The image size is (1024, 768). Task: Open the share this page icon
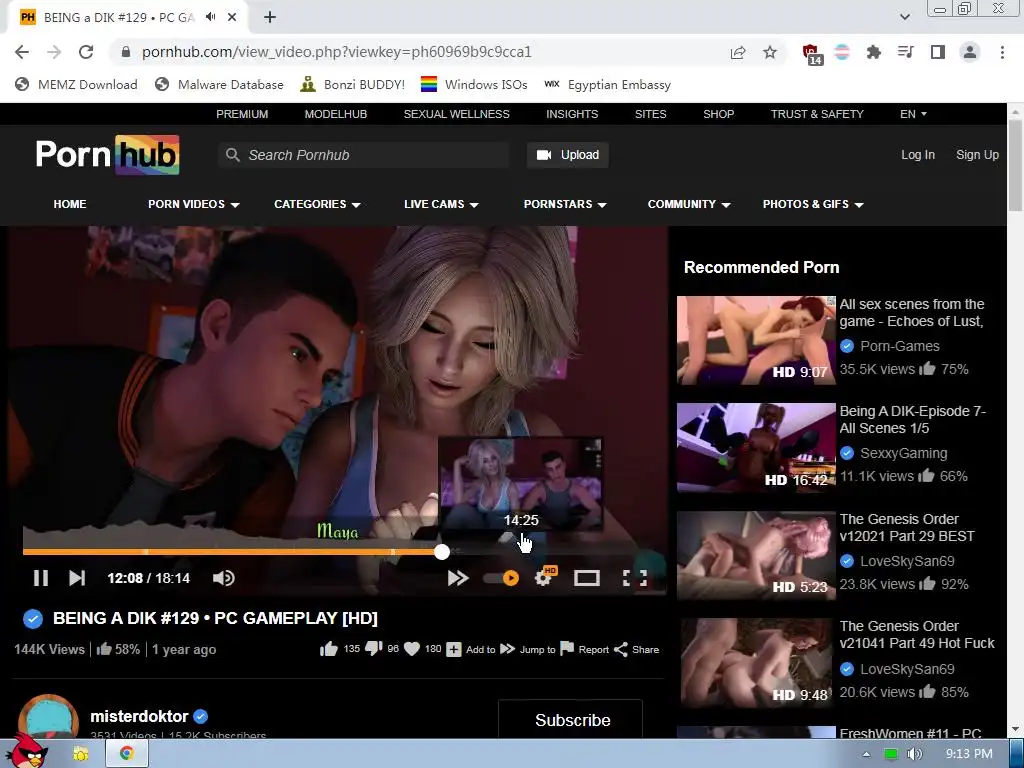pyautogui.click(x=738, y=52)
